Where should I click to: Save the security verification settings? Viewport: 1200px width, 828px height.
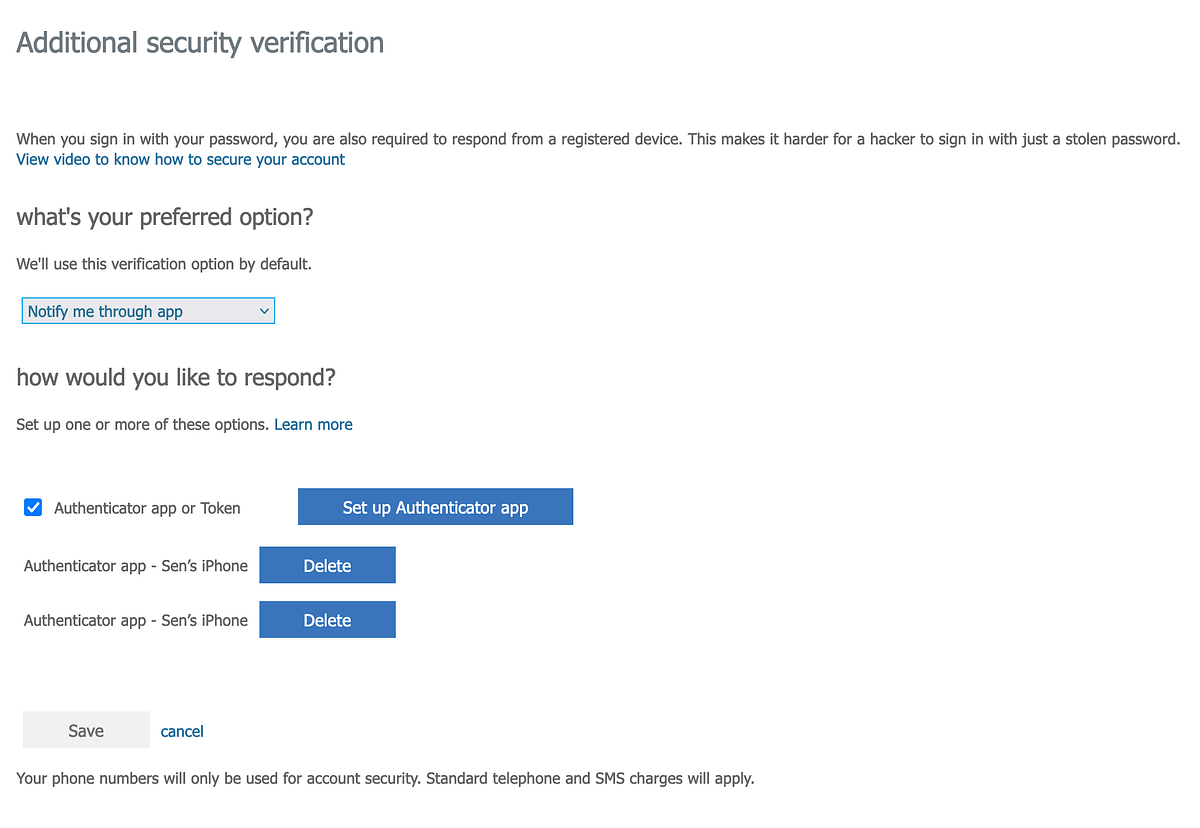coord(86,730)
